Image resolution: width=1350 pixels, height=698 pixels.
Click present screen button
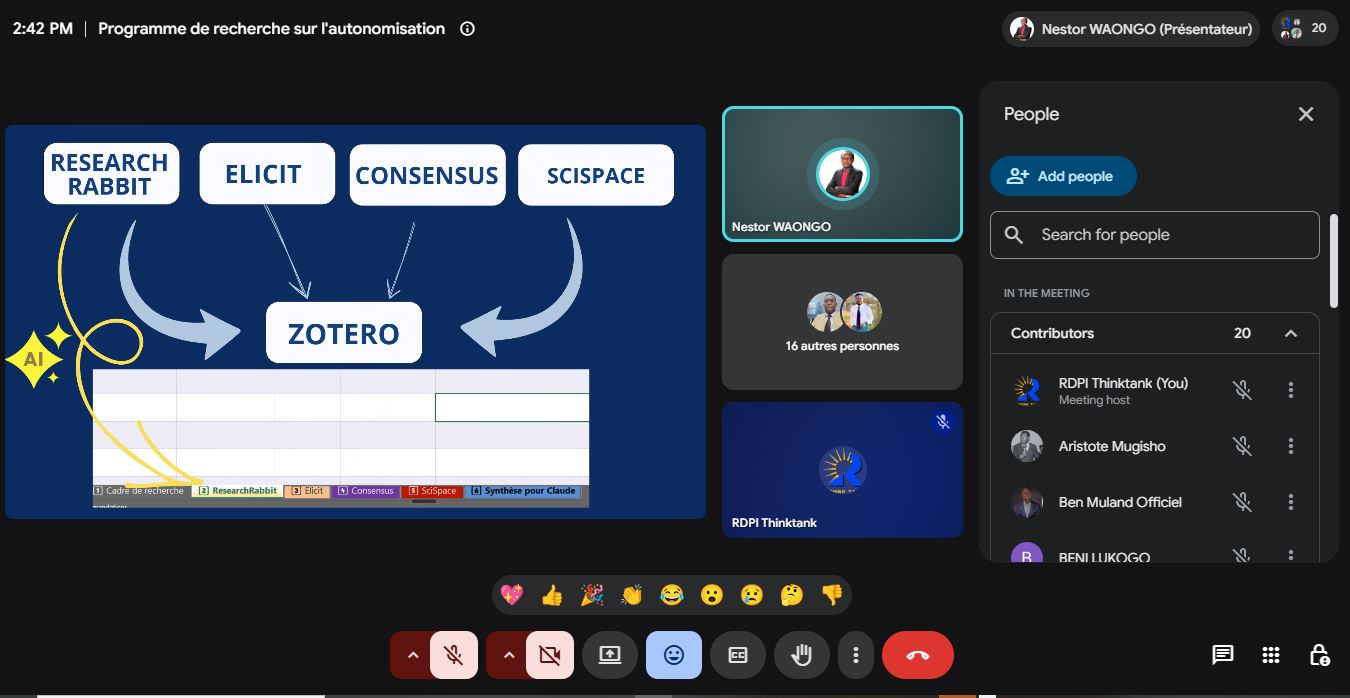pos(610,655)
